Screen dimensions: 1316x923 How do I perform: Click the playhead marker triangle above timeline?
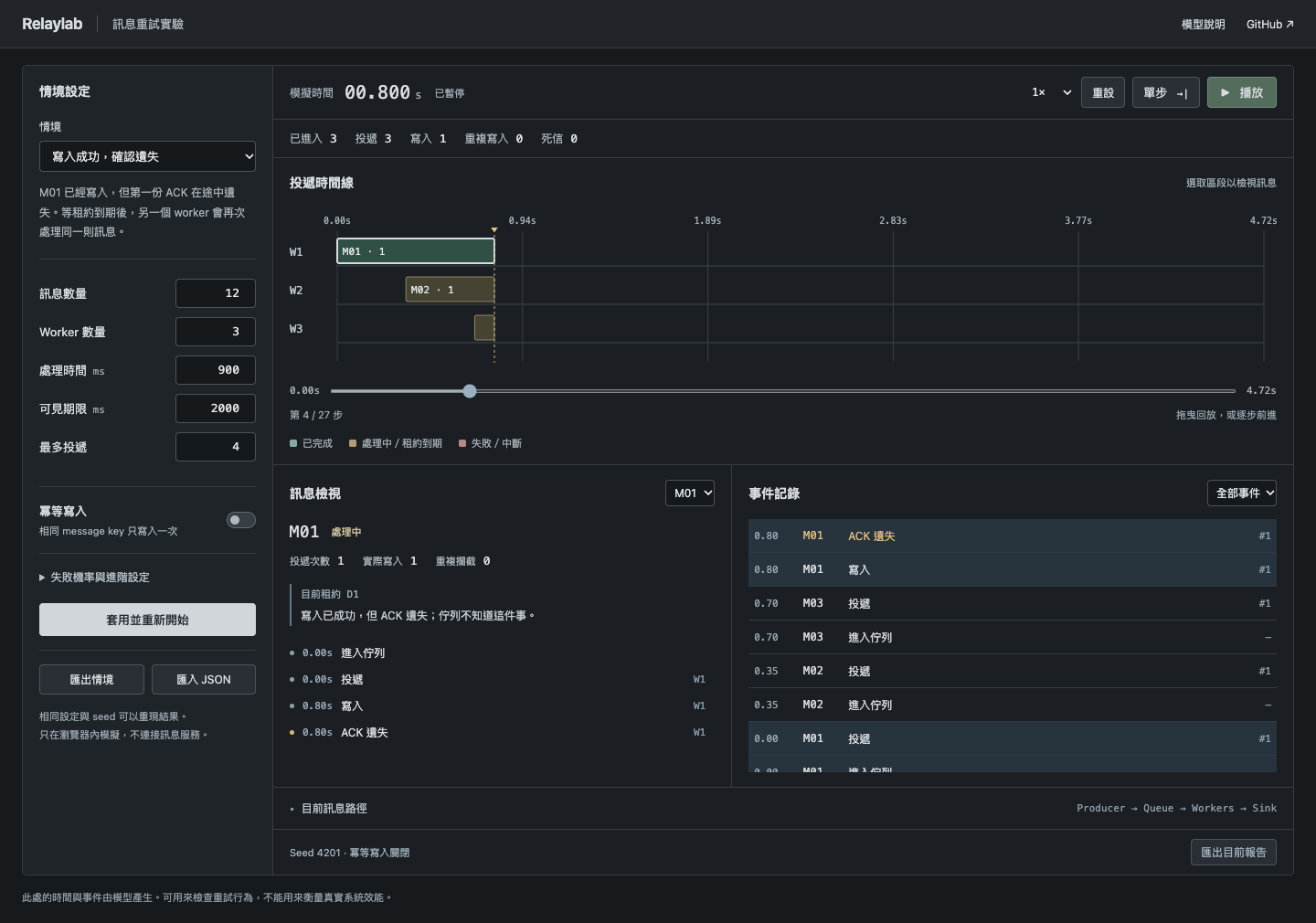point(494,229)
